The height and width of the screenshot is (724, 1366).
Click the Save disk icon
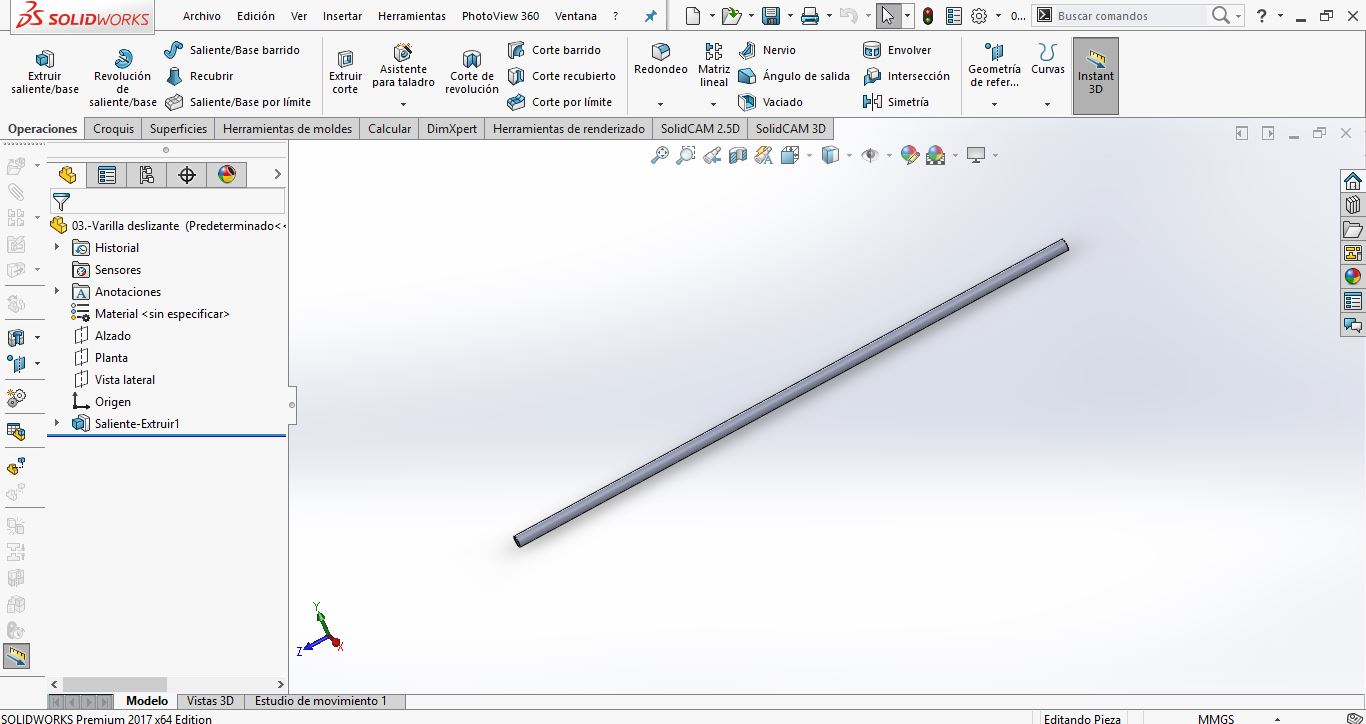[x=771, y=16]
